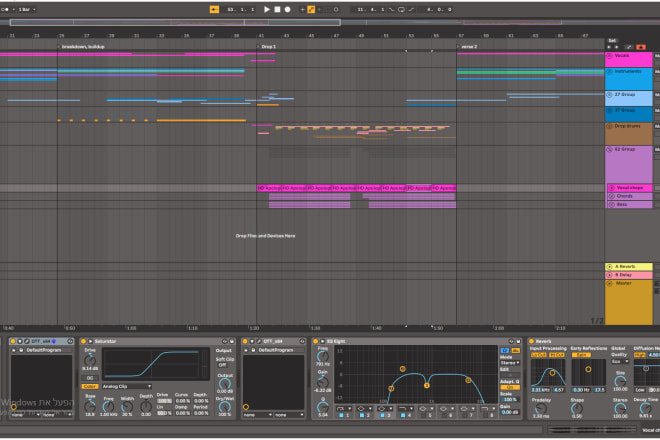Viewport: 660px width, 440px height.
Task: Unfold parameters of the first OTT_x64 device
Action: coord(20,341)
